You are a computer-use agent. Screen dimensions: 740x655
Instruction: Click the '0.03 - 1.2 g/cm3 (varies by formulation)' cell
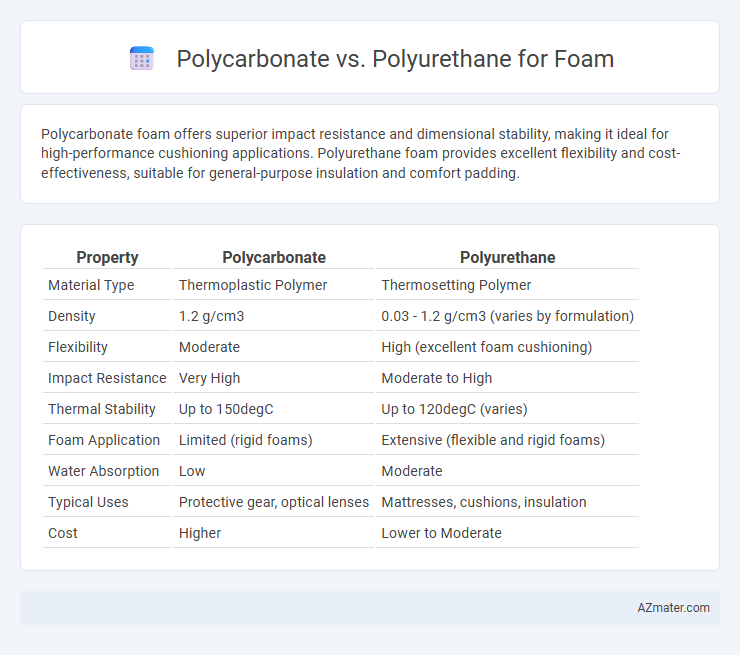tap(507, 316)
